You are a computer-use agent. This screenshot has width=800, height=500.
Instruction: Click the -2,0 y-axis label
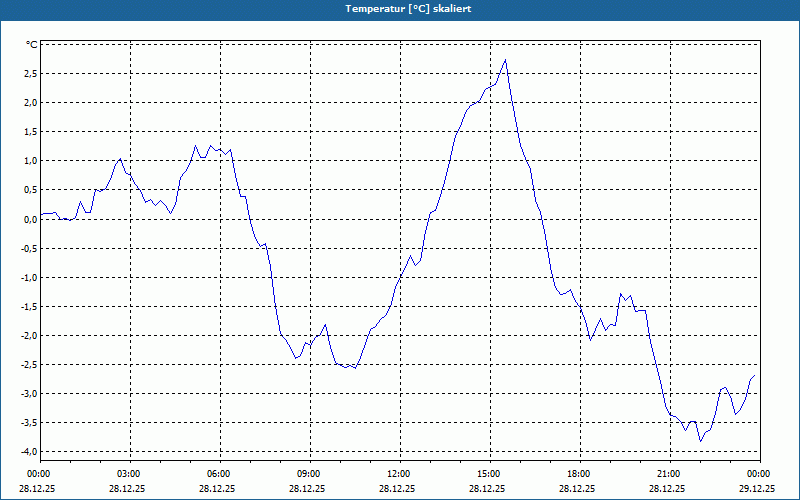click(30, 336)
